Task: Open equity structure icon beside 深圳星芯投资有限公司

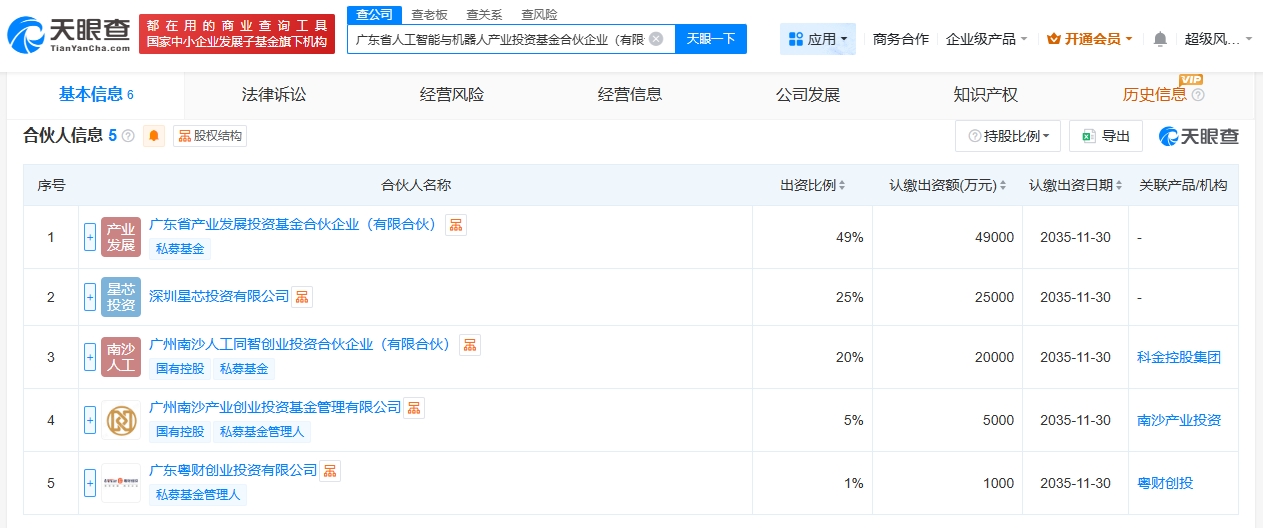Action: (x=302, y=296)
